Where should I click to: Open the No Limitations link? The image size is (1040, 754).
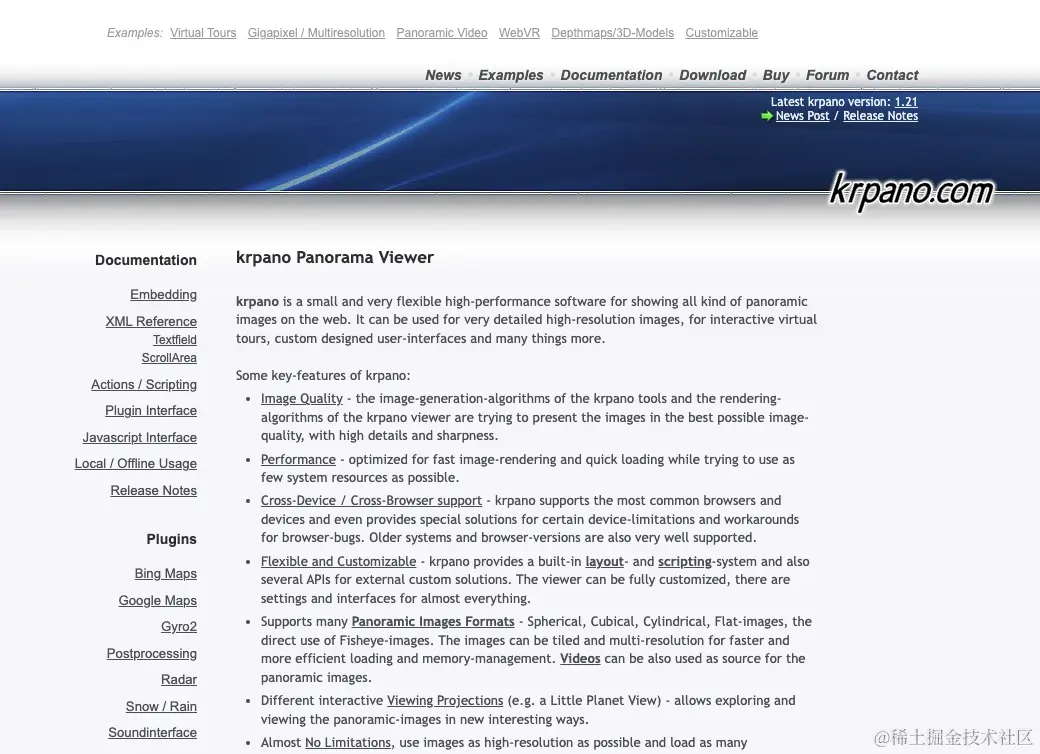(x=348, y=743)
